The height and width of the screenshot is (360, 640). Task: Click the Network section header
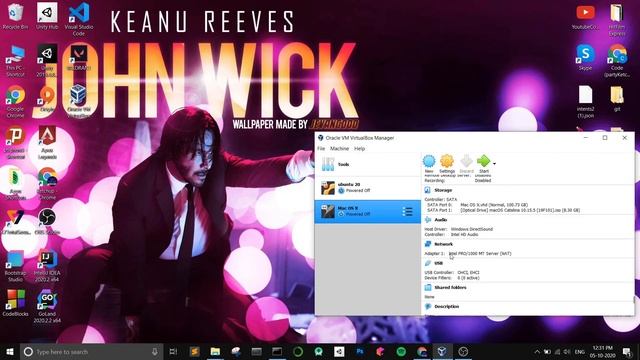pos(443,244)
